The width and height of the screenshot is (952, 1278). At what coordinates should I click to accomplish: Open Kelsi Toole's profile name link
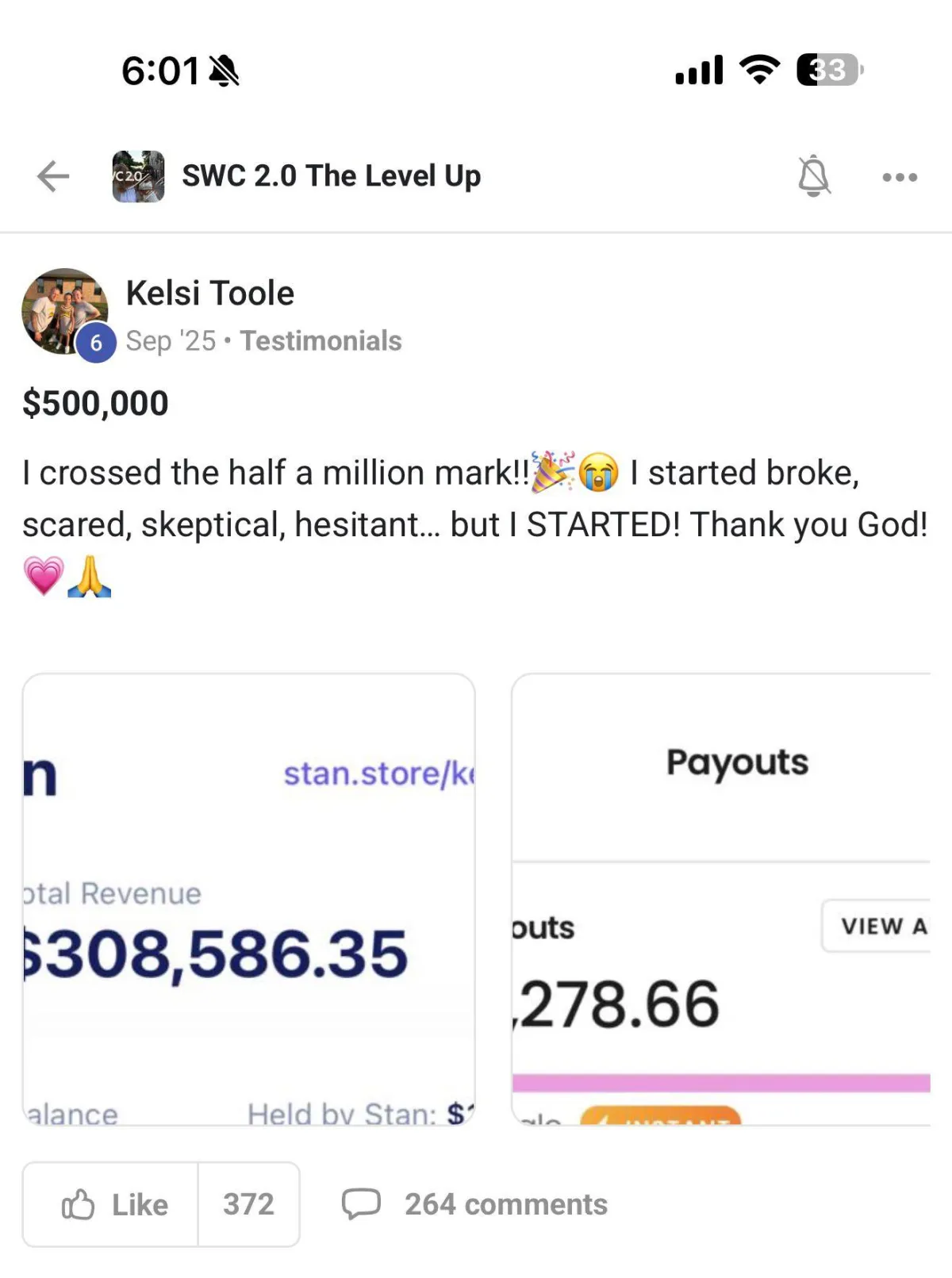[x=210, y=294]
